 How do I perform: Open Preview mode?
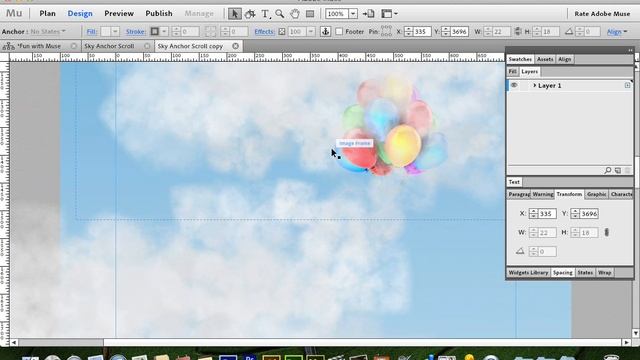pos(119,13)
